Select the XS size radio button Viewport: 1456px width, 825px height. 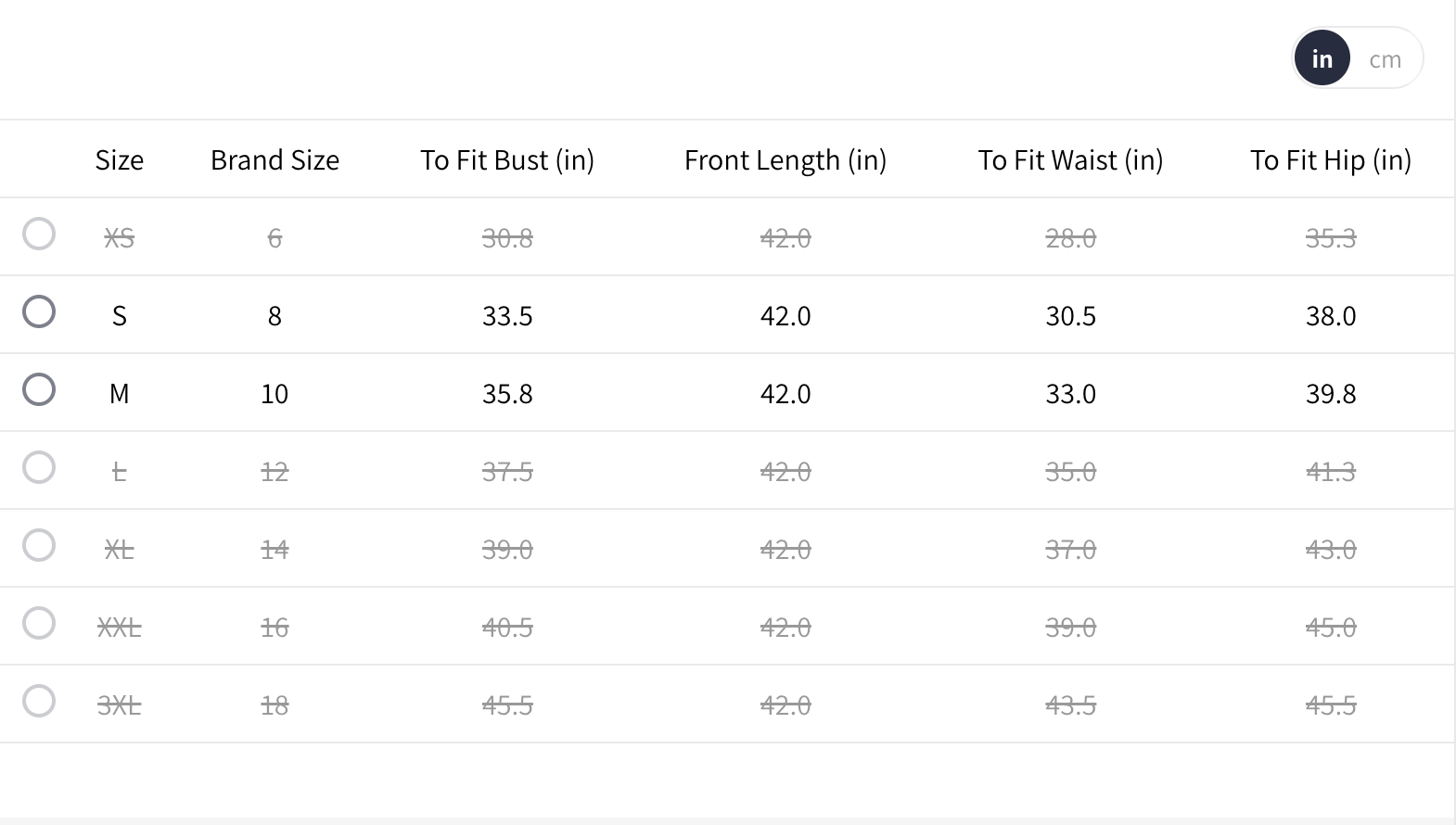(39, 234)
